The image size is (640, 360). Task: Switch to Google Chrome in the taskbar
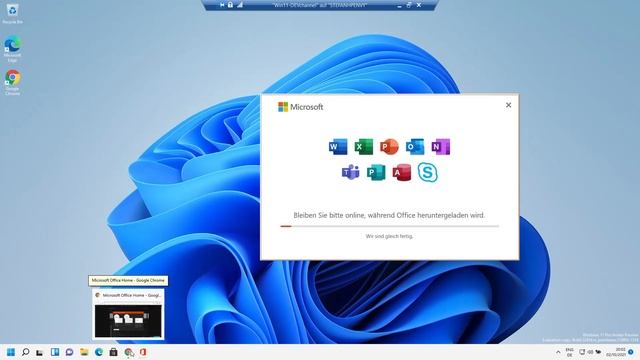point(129,352)
